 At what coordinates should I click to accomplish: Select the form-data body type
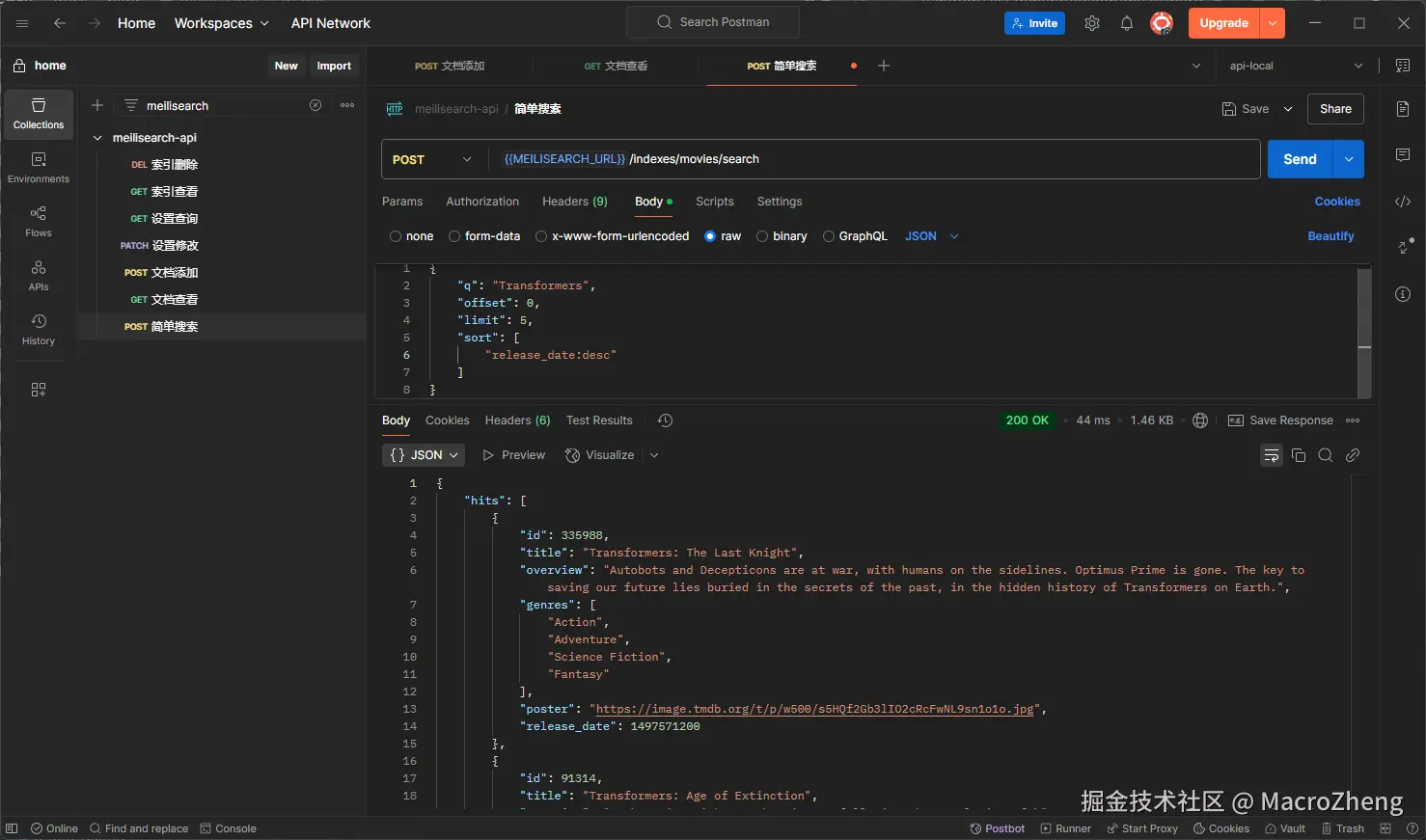(454, 236)
